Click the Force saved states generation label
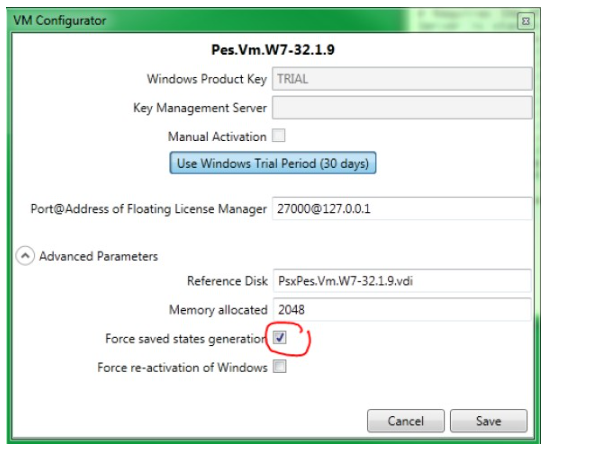This screenshot has height=456, width=599. coord(185,339)
